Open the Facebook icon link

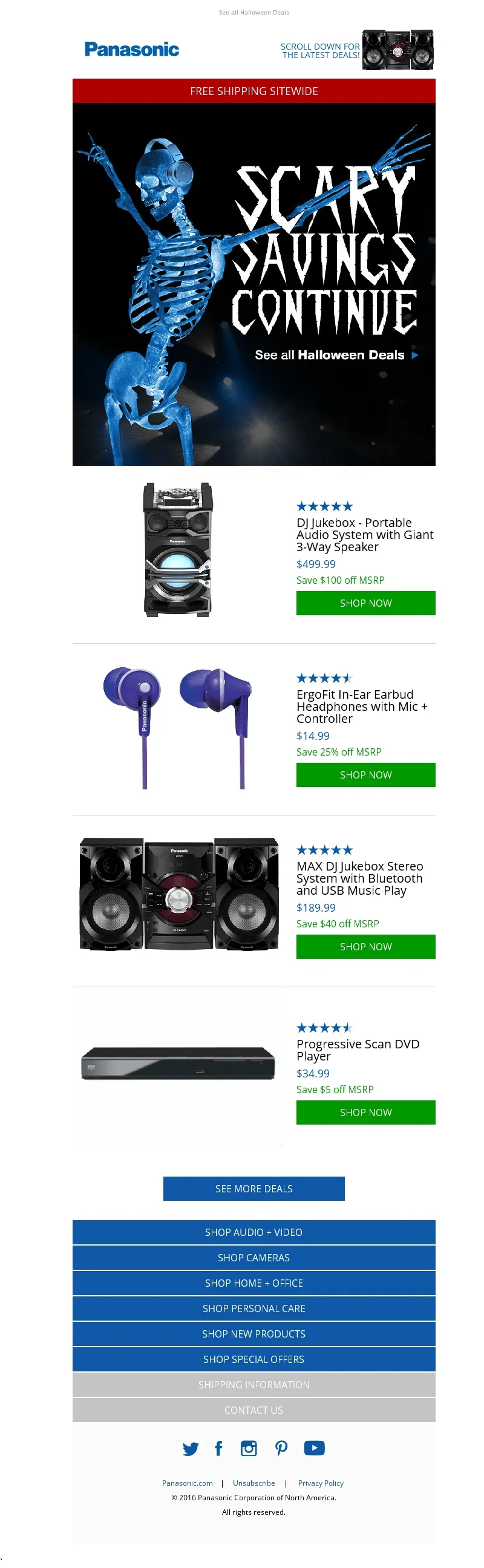(x=218, y=1448)
